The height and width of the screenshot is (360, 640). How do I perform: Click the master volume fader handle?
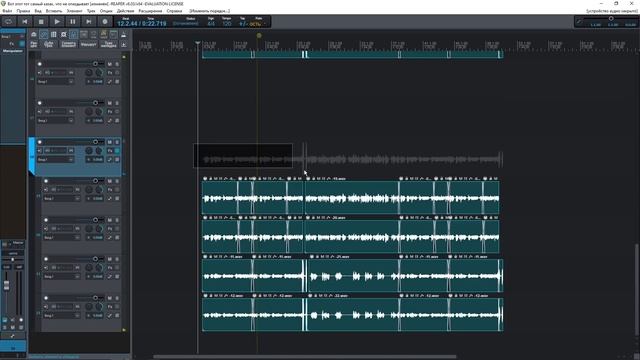[x=7, y=285]
